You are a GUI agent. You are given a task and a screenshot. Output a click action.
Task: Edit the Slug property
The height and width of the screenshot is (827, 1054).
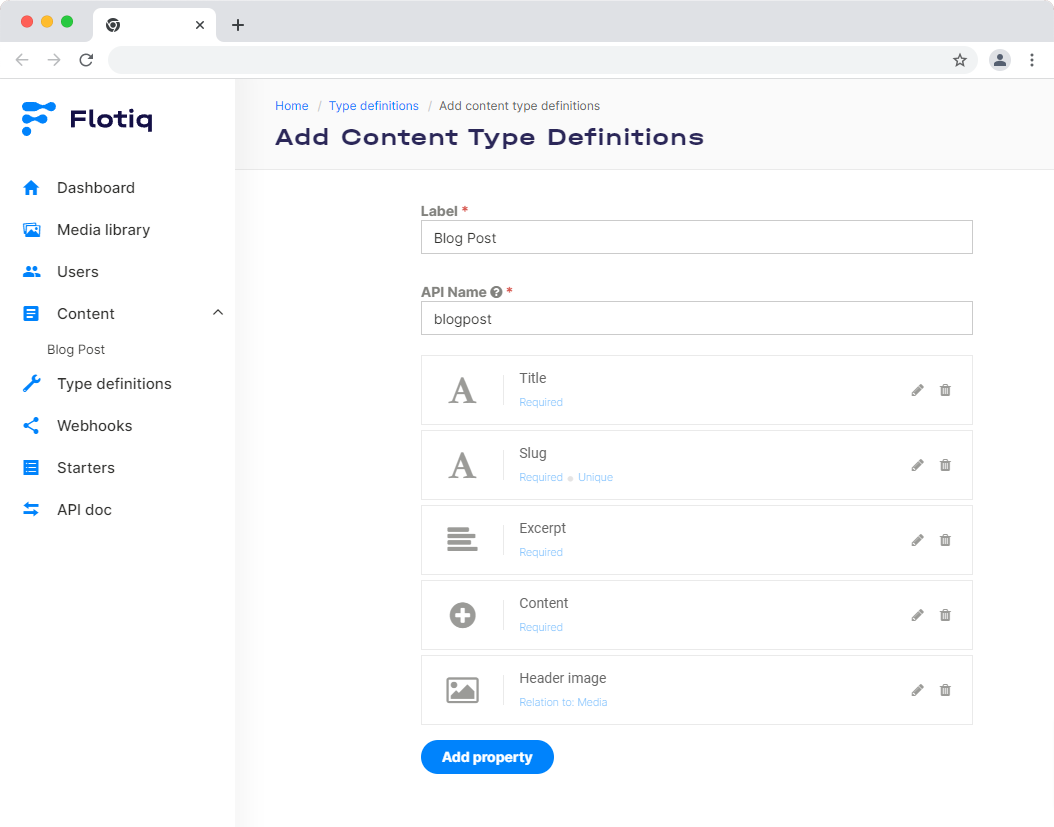(918, 465)
